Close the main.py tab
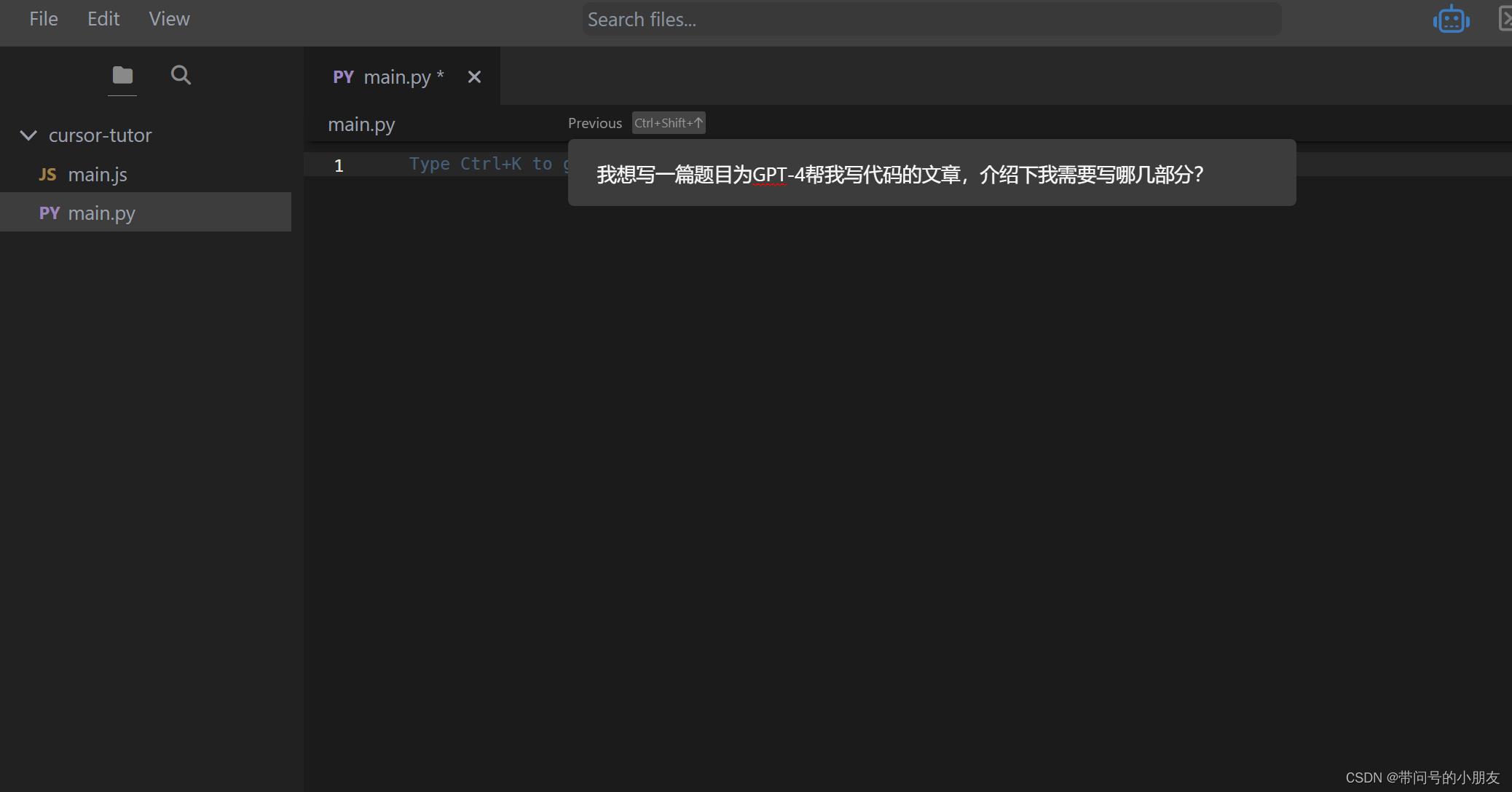Viewport: 1512px width, 792px height. 474,77
